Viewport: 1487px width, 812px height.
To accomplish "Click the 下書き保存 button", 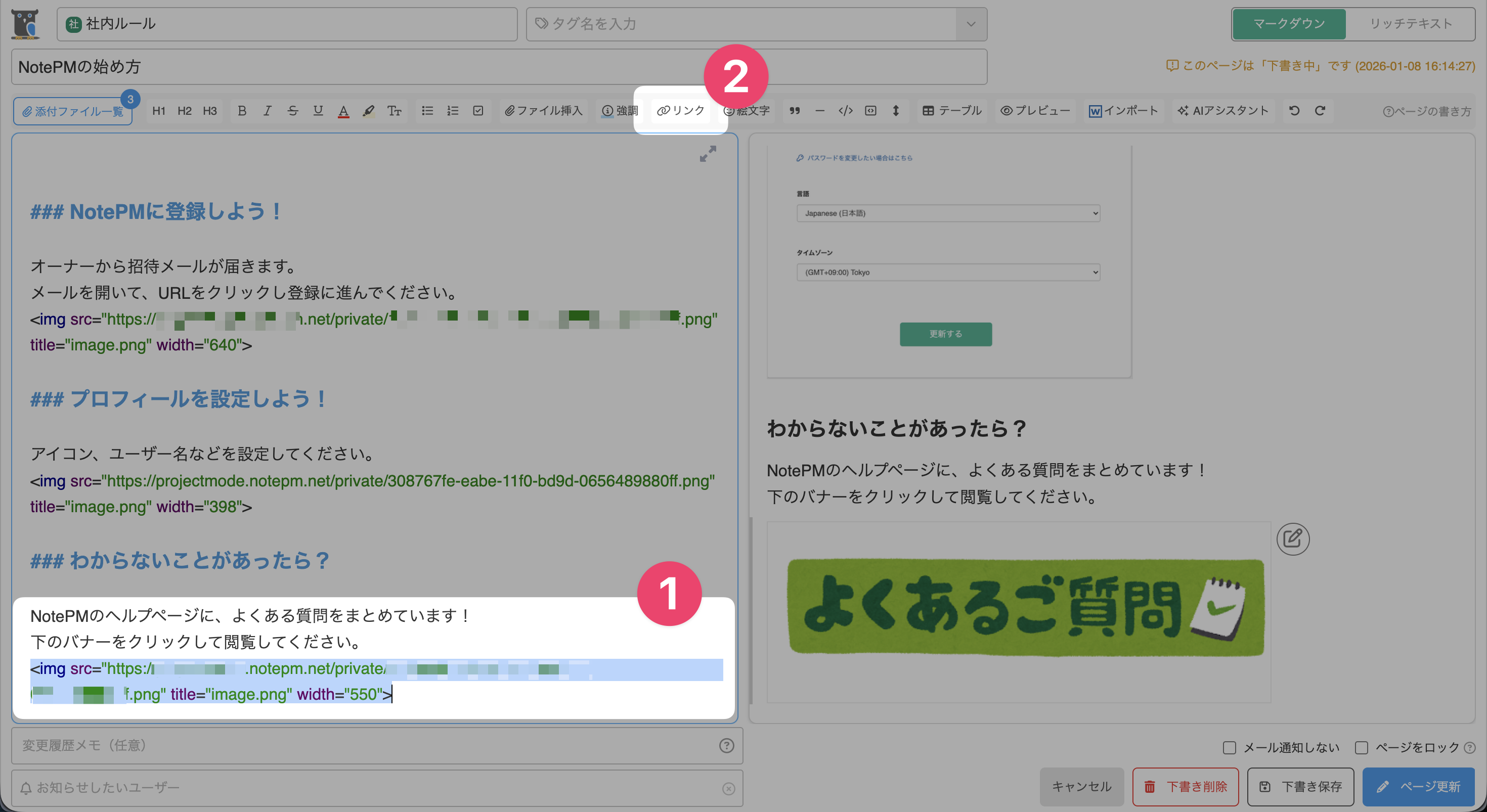I will tap(1300, 786).
